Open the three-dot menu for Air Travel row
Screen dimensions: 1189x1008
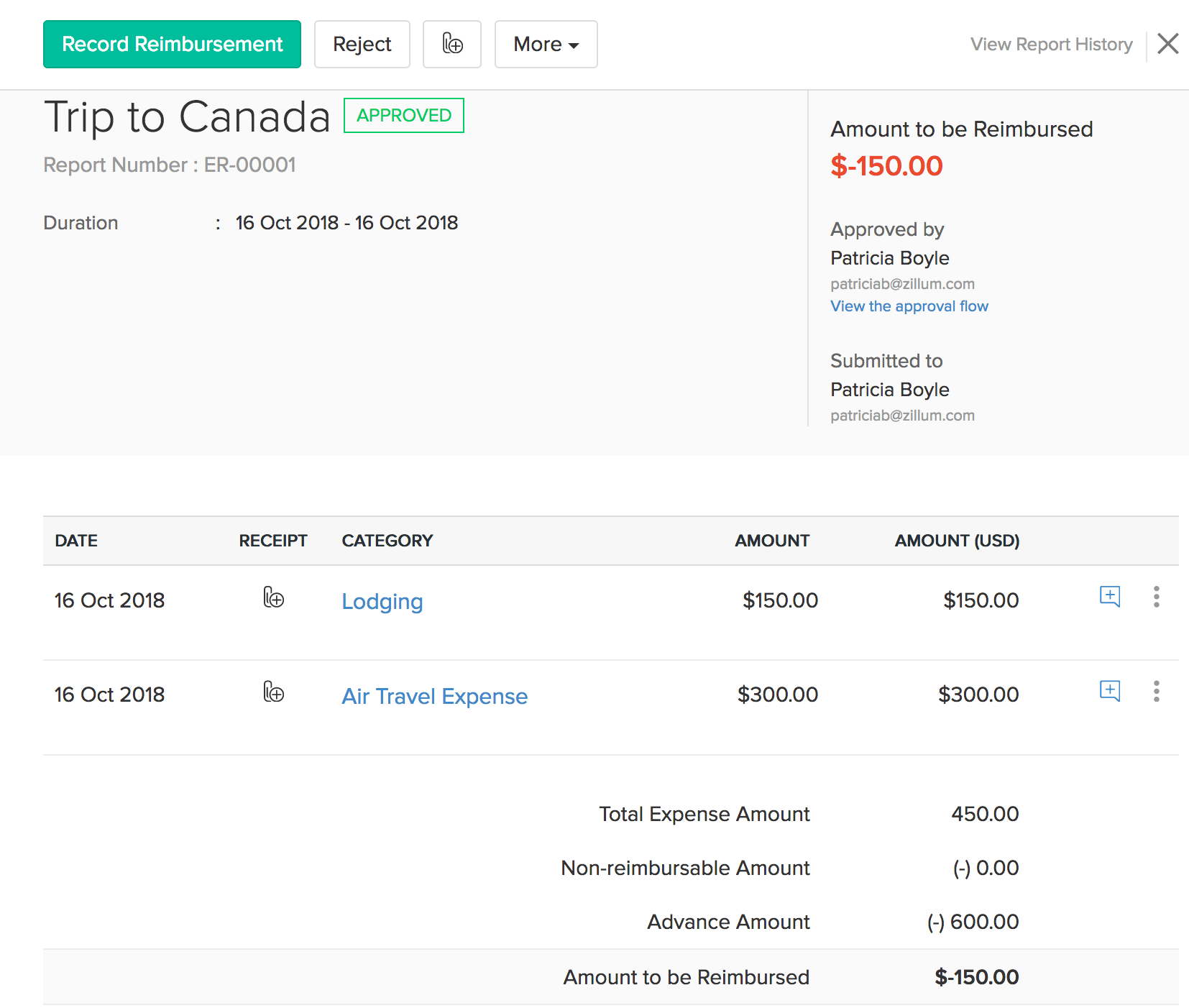[x=1156, y=692]
